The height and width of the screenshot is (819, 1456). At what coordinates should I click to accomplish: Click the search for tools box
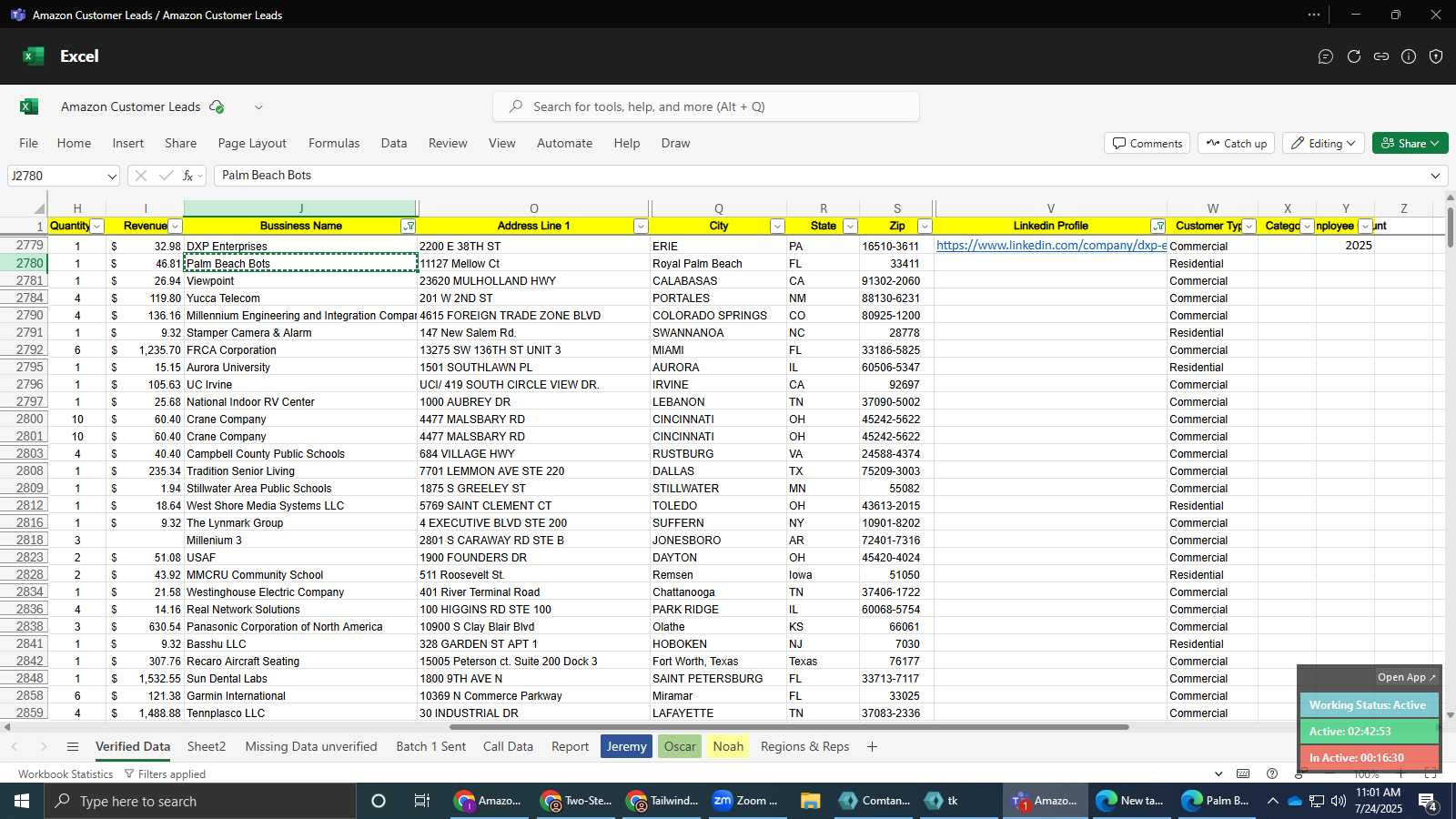pyautogui.click(x=706, y=106)
